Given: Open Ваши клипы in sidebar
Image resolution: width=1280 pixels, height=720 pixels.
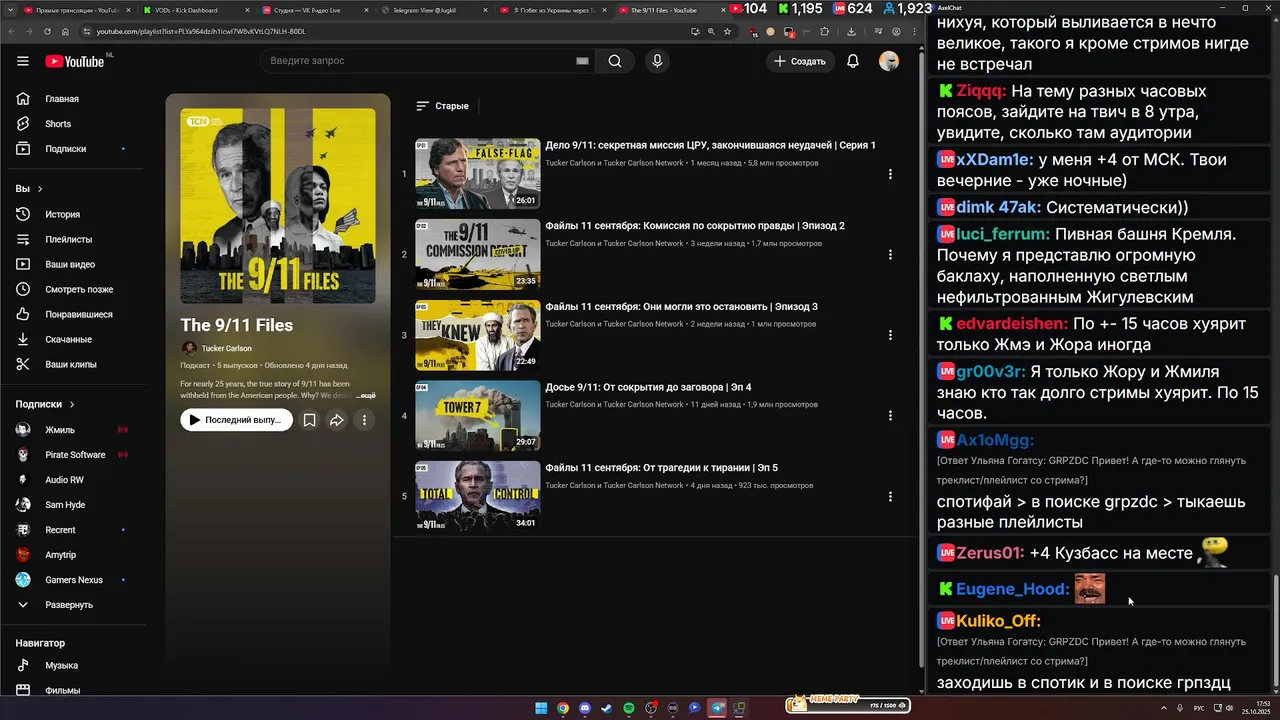Looking at the screenshot, I should pos(72,364).
